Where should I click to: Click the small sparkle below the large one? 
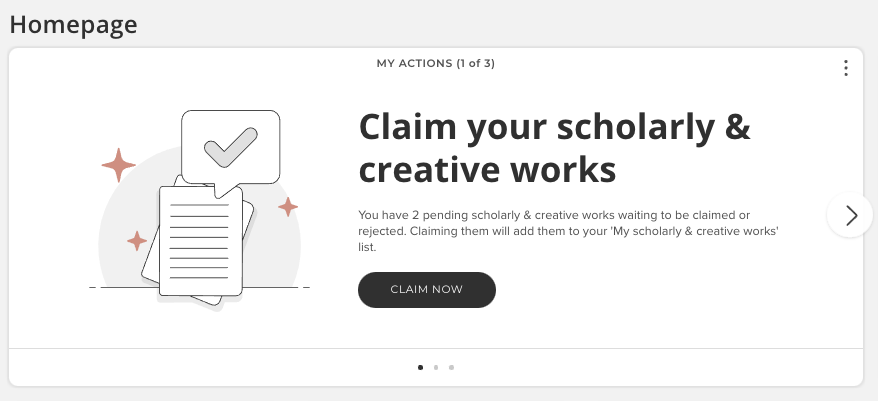click(x=137, y=241)
